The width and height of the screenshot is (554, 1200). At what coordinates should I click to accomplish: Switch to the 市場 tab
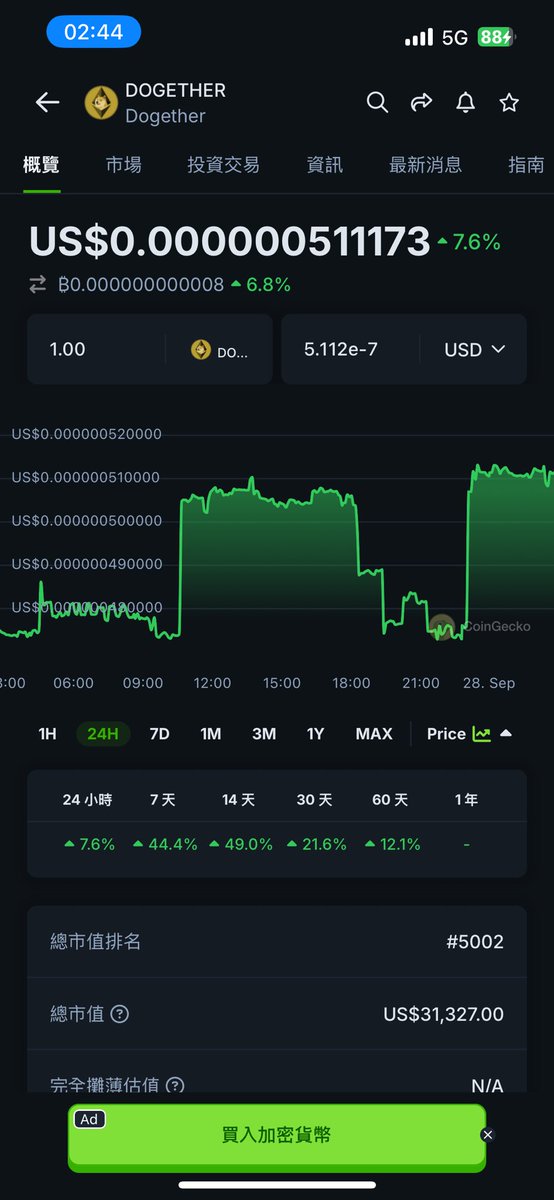(x=124, y=165)
